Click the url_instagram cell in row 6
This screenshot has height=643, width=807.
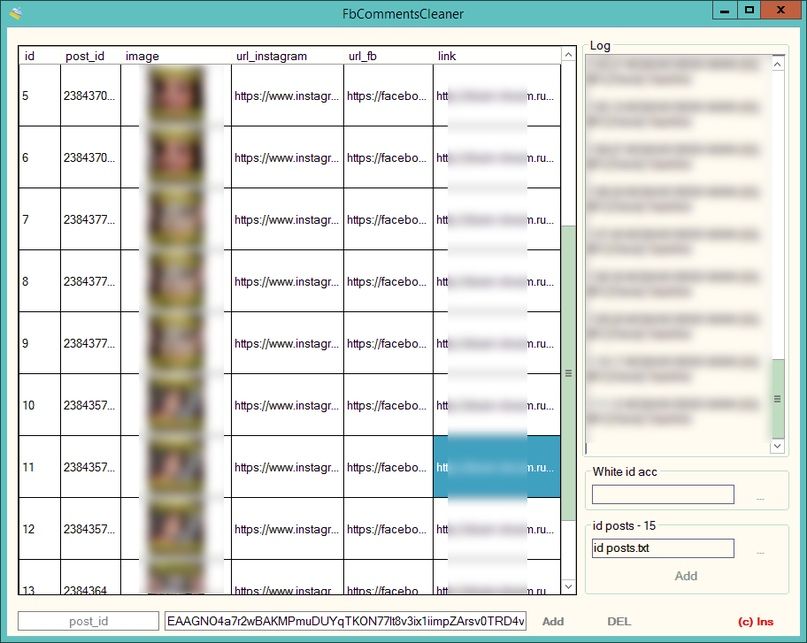[x=287, y=157]
